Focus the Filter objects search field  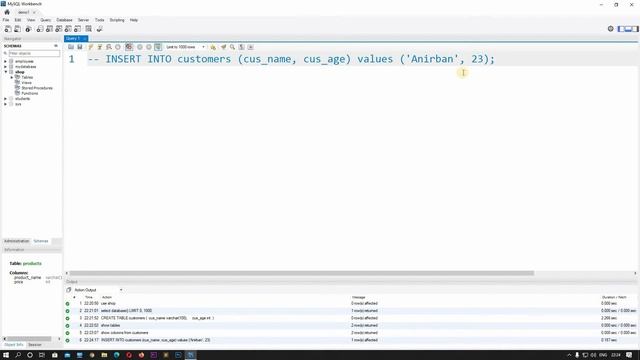coord(34,53)
